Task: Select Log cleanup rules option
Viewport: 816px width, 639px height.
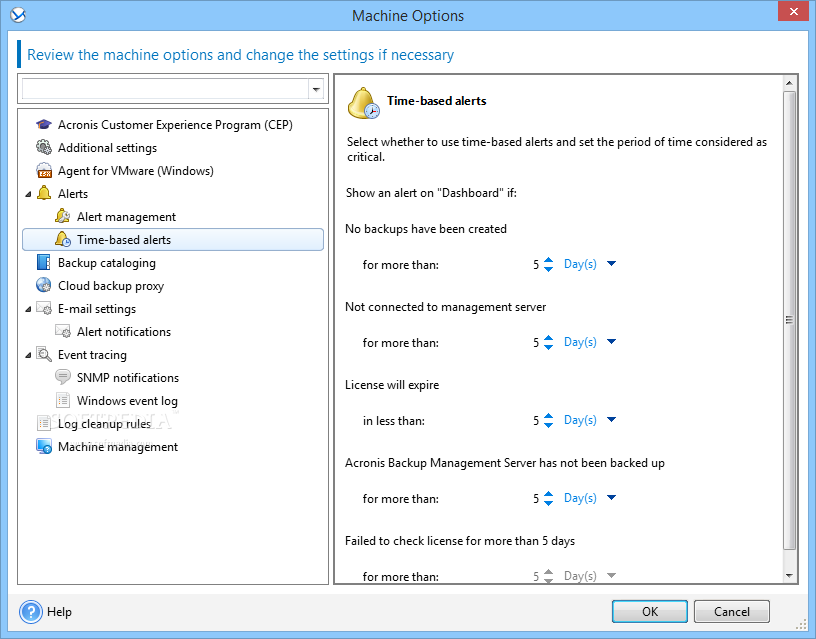Action: pos(104,424)
